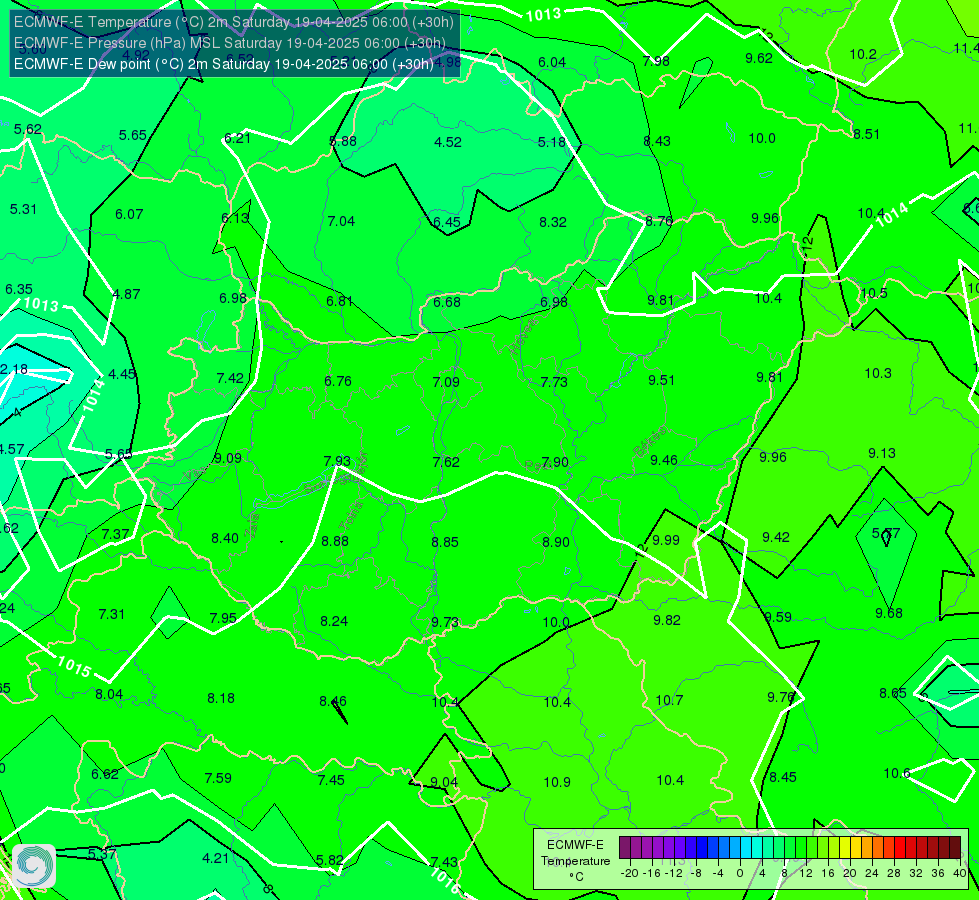
Task: Click the 8.40 dew point value
Action: 225,538
